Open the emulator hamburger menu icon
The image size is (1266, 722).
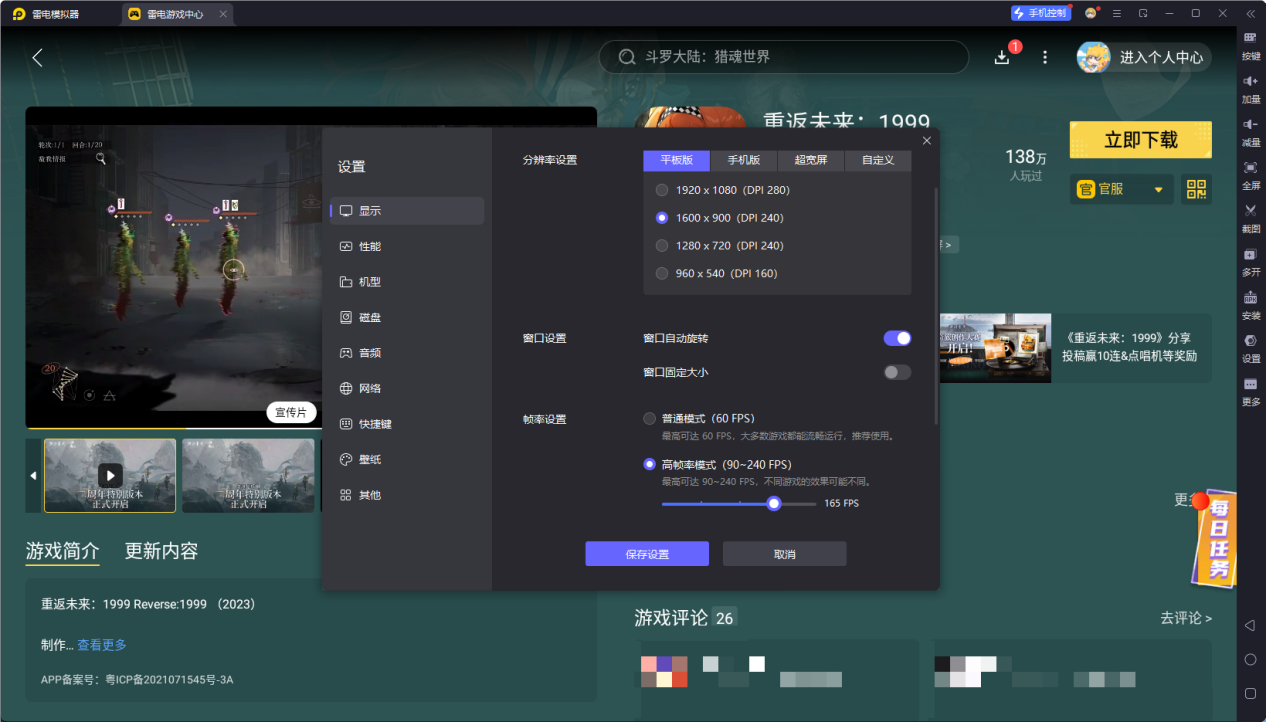(1116, 14)
